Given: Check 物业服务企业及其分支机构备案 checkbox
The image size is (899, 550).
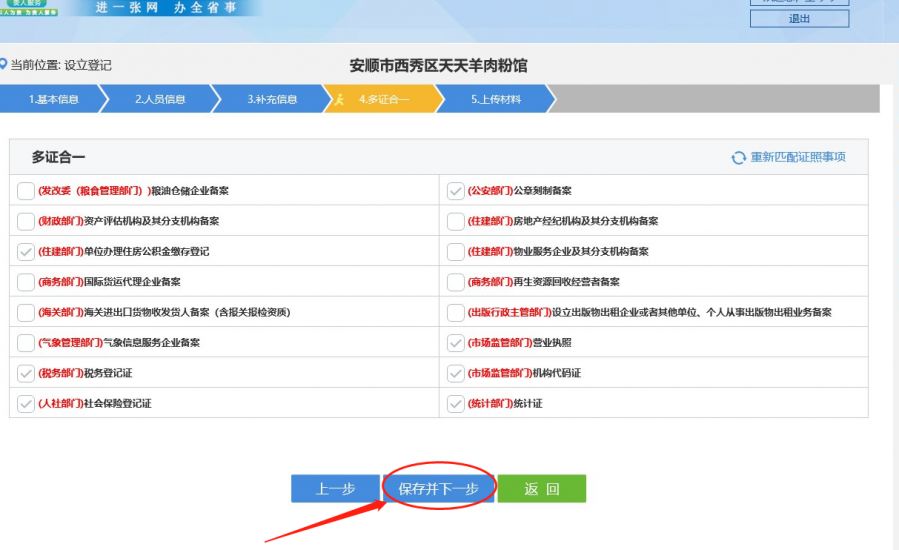Looking at the screenshot, I should click(x=455, y=251).
